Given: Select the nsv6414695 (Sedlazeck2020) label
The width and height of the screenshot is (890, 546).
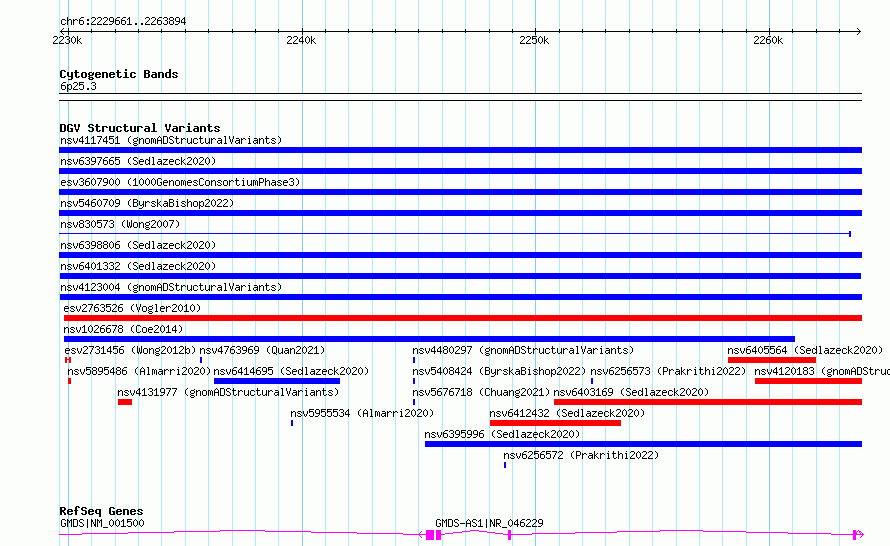Looking at the screenshot, I should click(291, 371).
